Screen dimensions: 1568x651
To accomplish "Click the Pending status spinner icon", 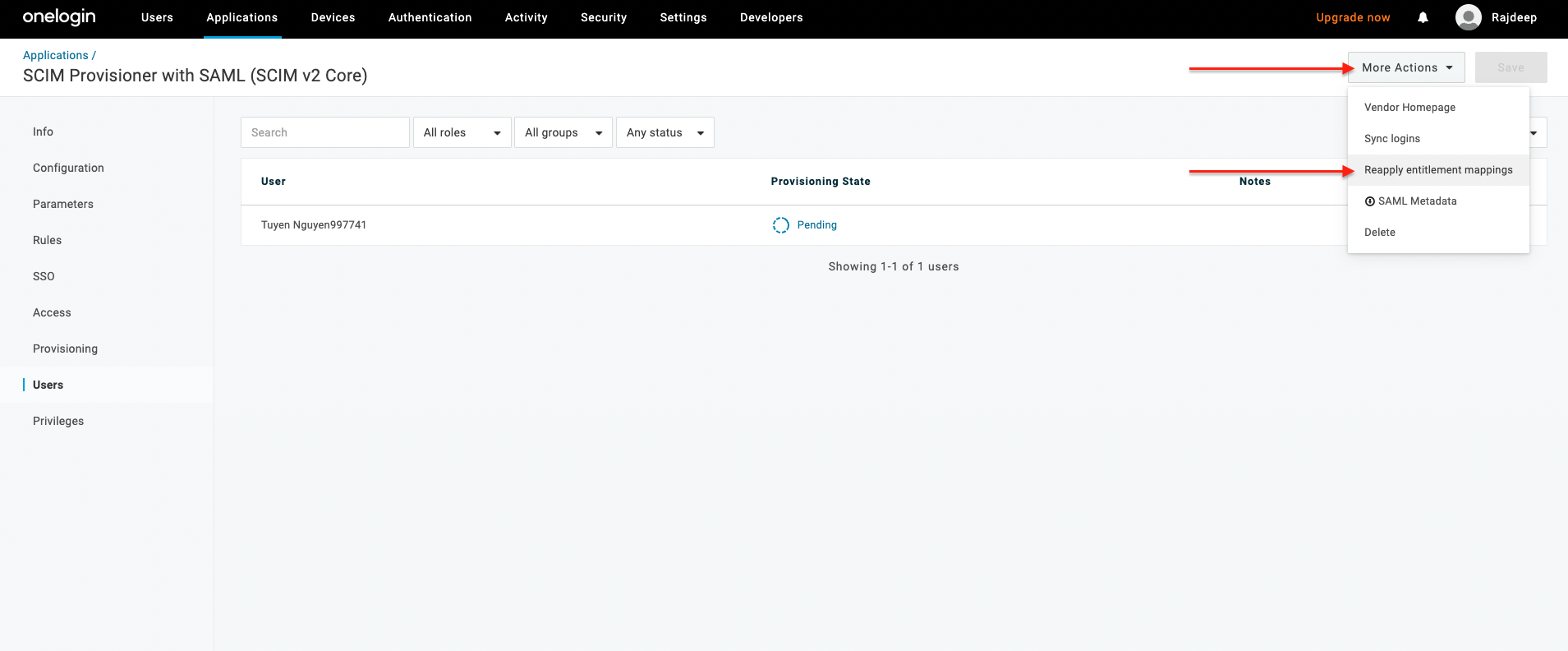I will tap(780, 225).
